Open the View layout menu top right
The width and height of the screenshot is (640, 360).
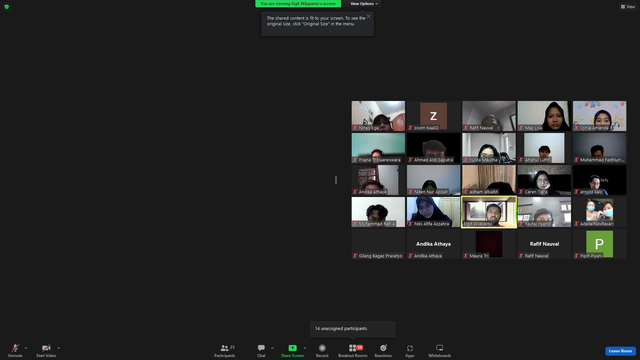pos(628,7)
